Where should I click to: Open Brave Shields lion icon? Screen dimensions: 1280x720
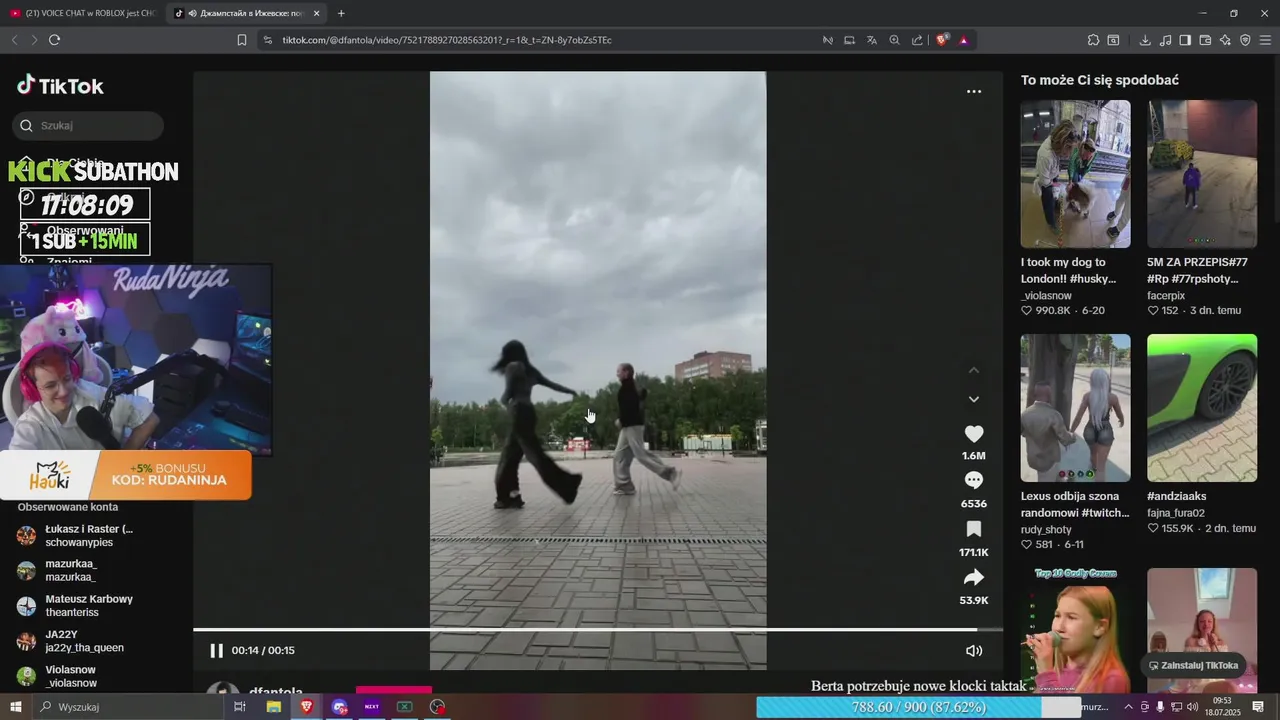(941, 40)
